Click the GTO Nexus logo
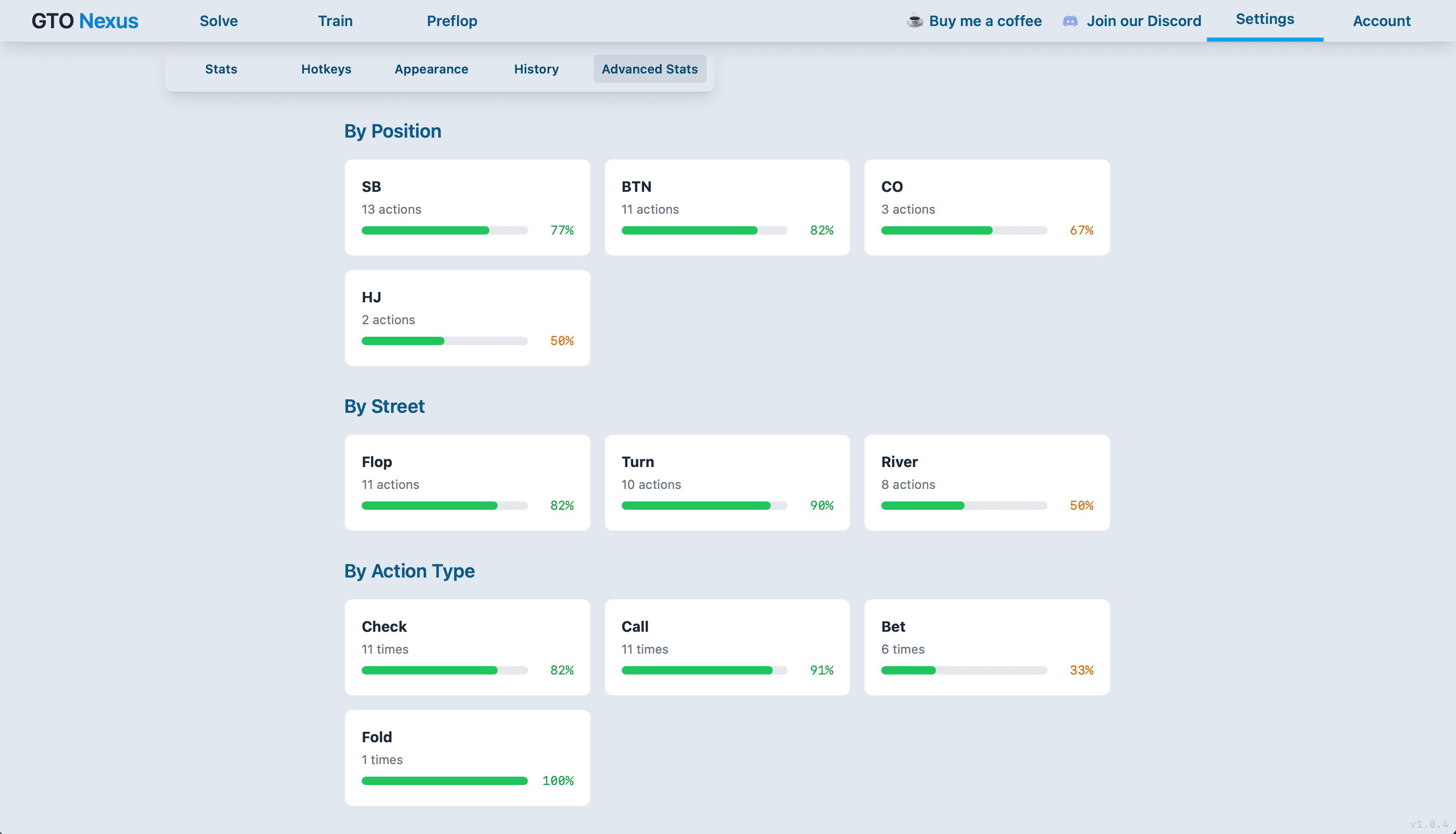 coord(85,21)
